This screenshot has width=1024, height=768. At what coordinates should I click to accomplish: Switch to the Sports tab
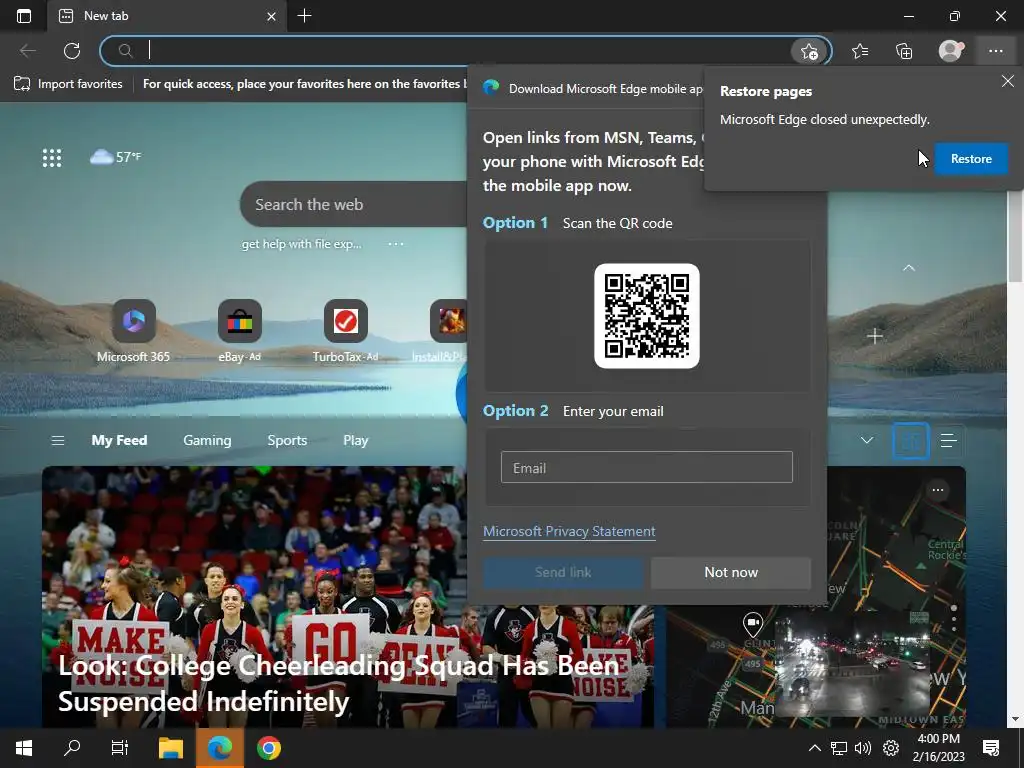[x=287, y=440]
